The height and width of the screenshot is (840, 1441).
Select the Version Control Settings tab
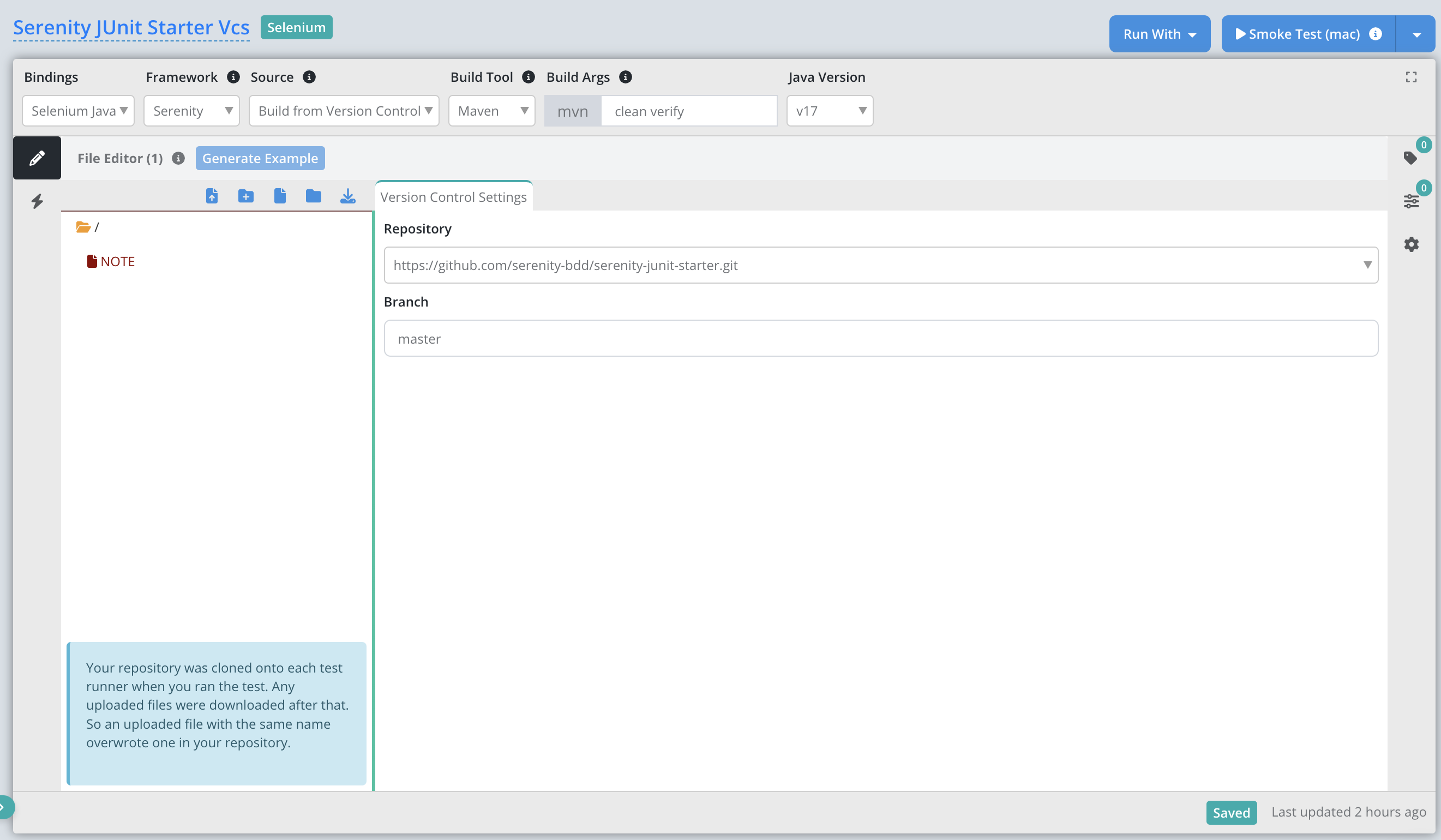(453, 197)
